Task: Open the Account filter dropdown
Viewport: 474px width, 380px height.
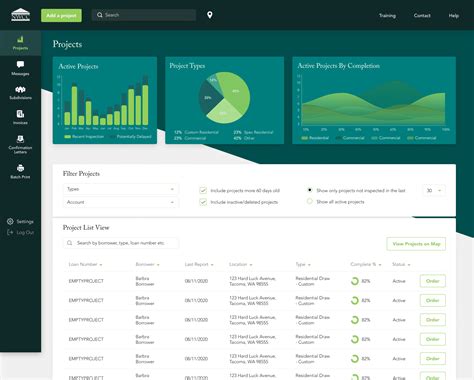Action: tap(121, 202)
